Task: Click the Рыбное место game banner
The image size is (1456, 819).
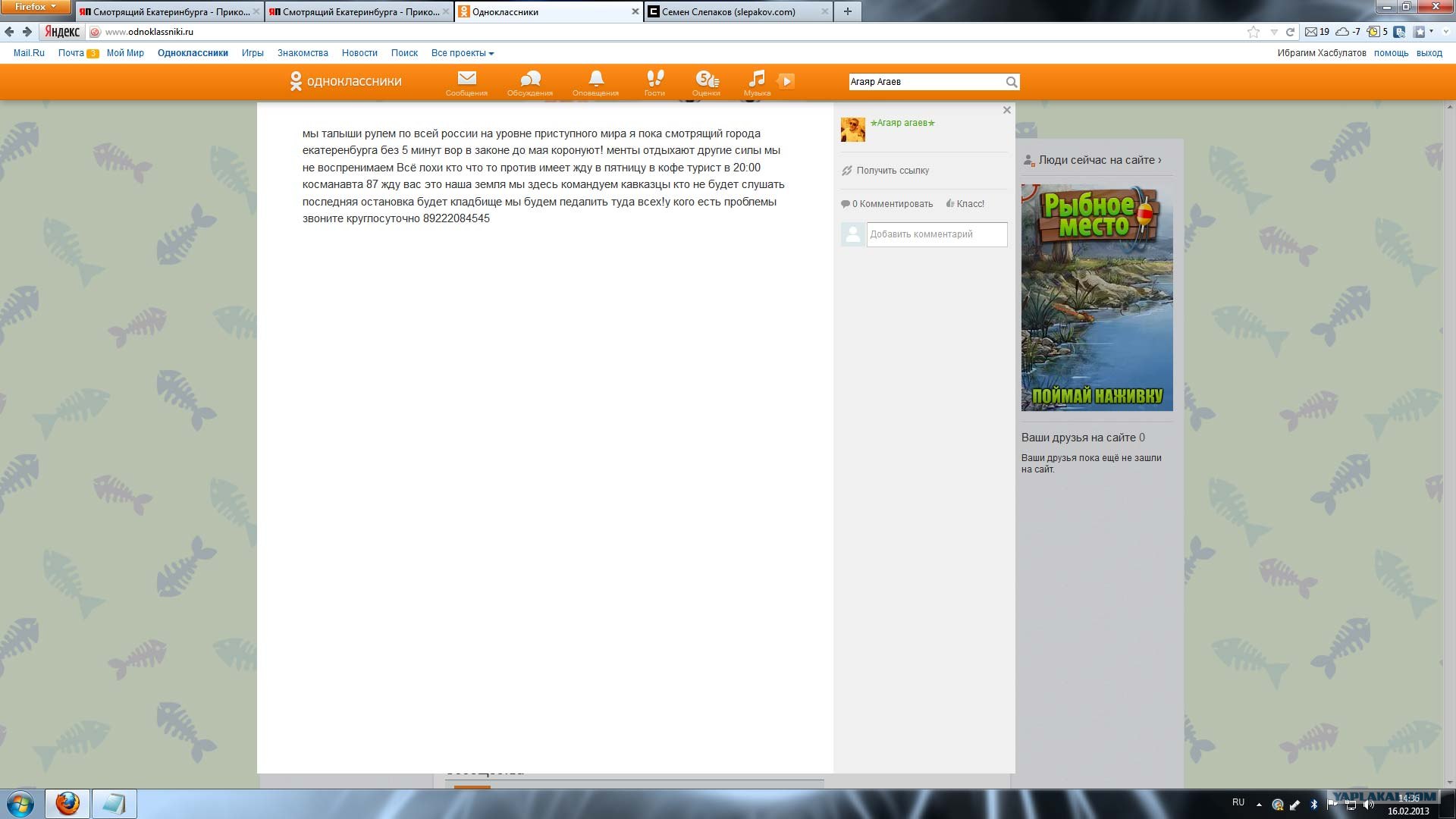Action: tap(1097, 297)
